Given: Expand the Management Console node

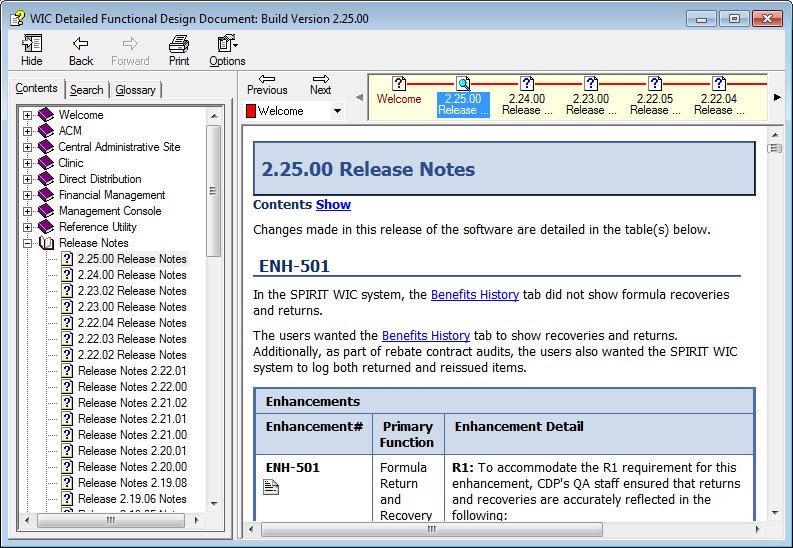Looking at the screenshot, I should (x=27, y=211).
